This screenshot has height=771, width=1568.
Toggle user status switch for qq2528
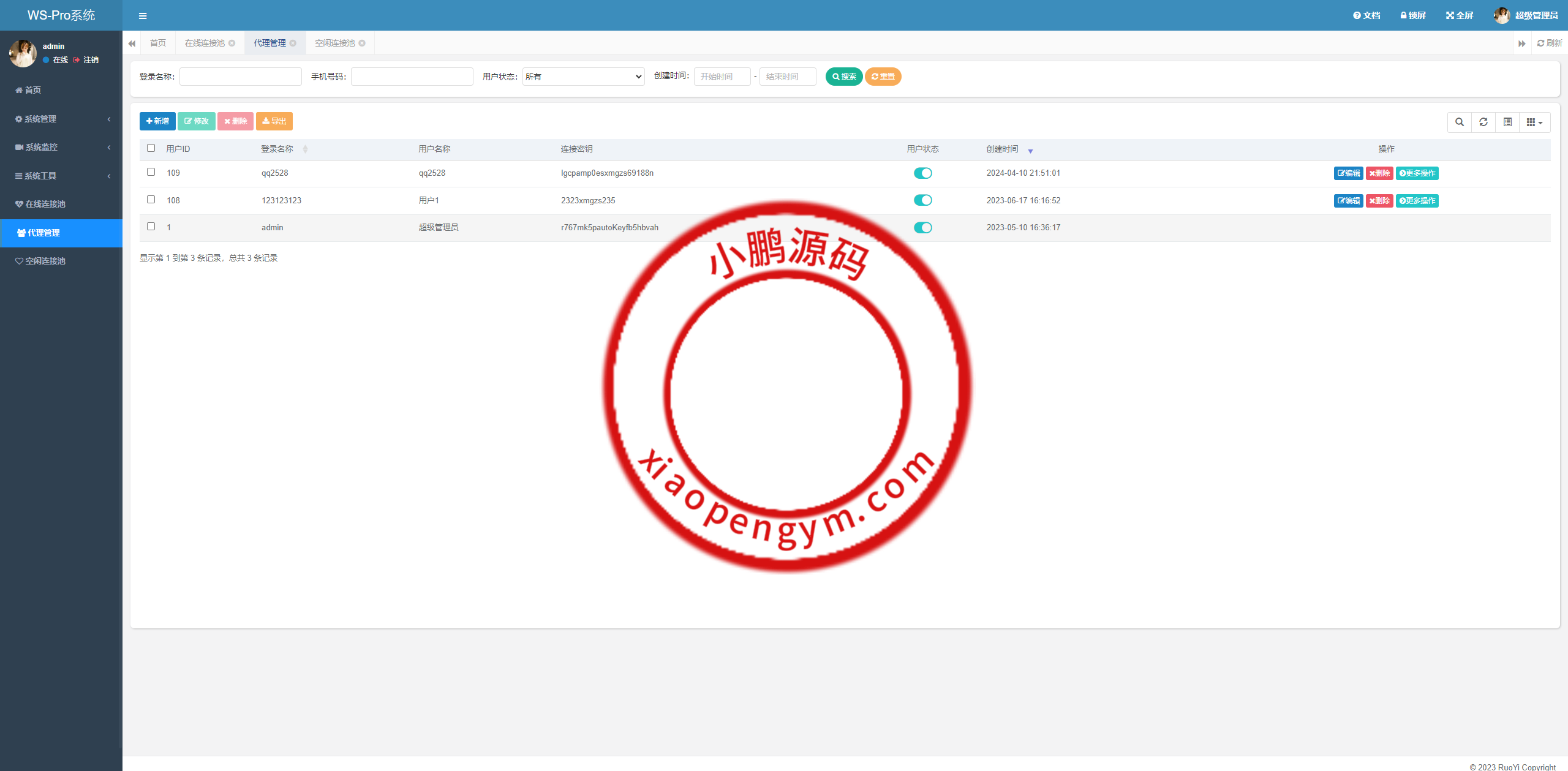[x=922, y=173]
